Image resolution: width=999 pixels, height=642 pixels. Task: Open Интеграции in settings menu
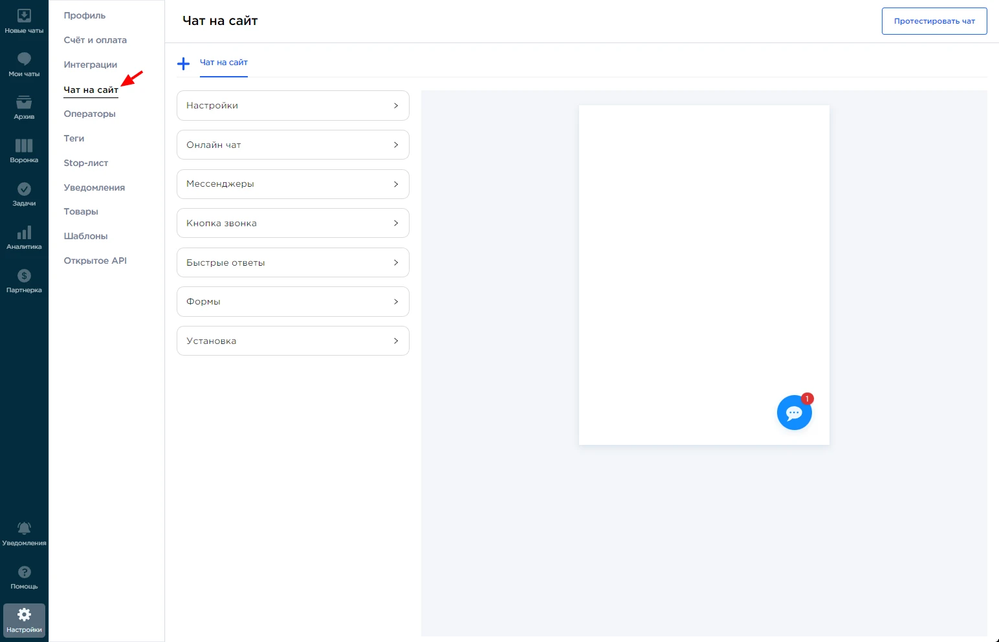(91, 65)
